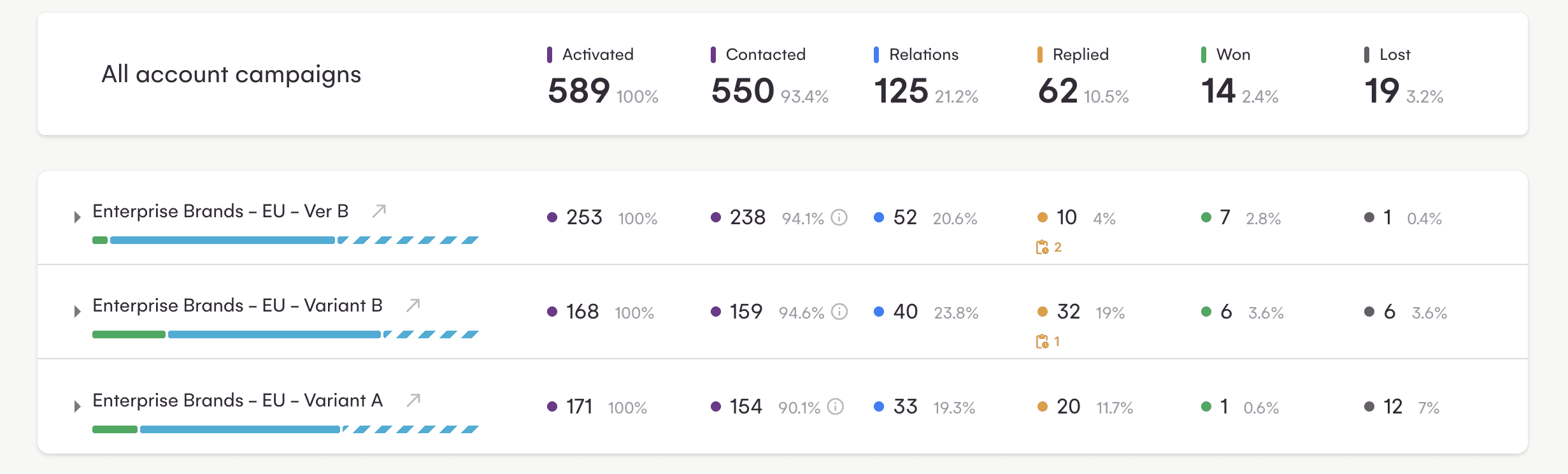The width and height of the screenshot is (1568, 474).
Task: Click info icon next to 90.1% contacted
Action: point(836,406)
